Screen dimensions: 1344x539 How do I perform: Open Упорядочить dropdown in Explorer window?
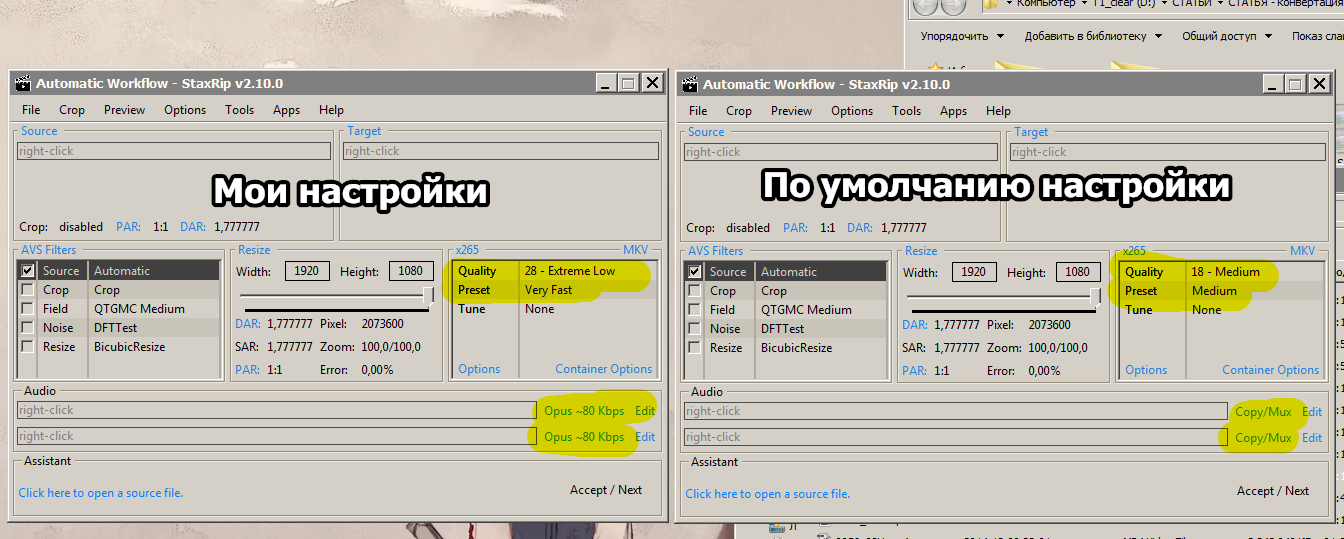point(962,36)
